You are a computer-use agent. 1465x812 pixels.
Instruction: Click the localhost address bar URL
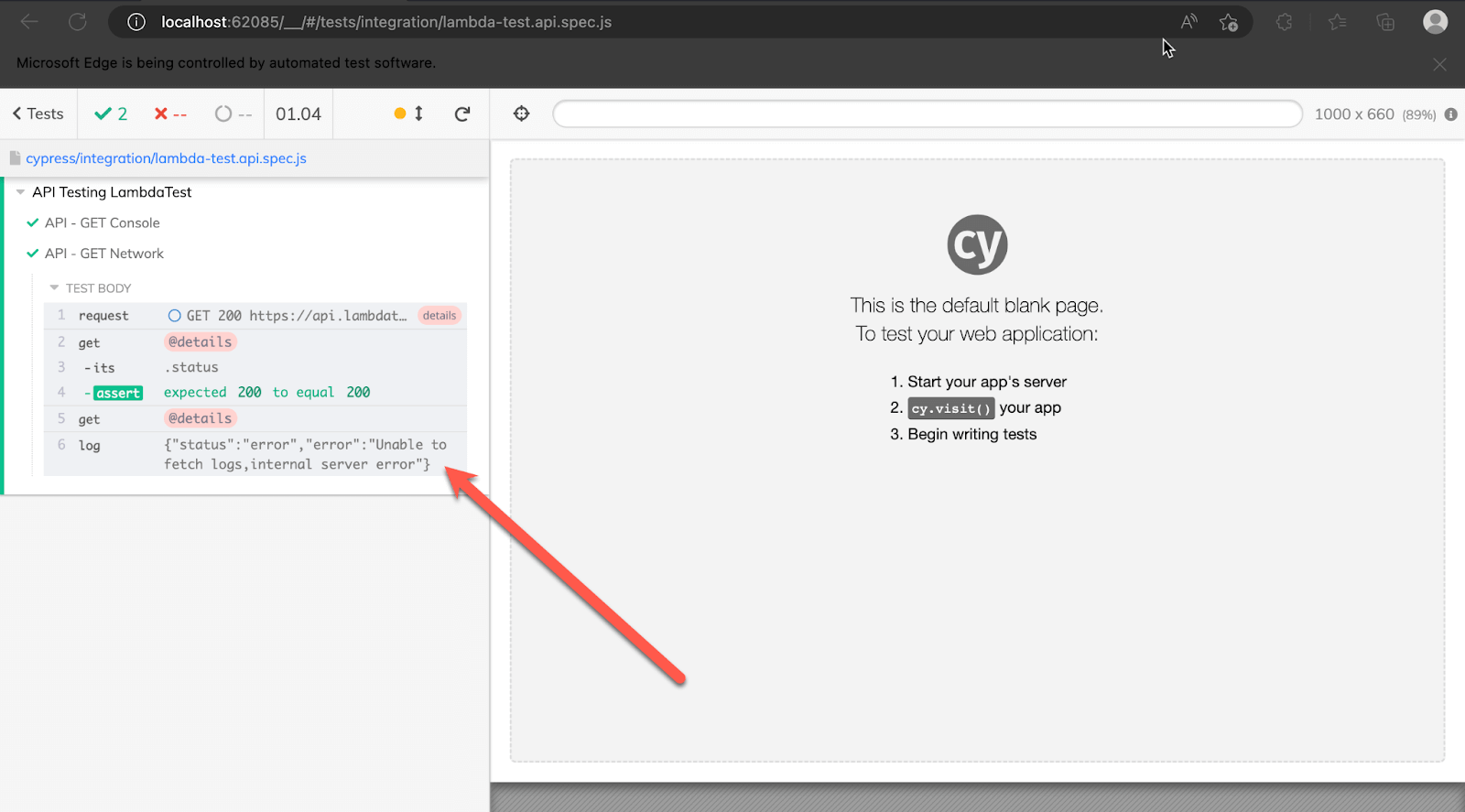(x=385, y=22)
